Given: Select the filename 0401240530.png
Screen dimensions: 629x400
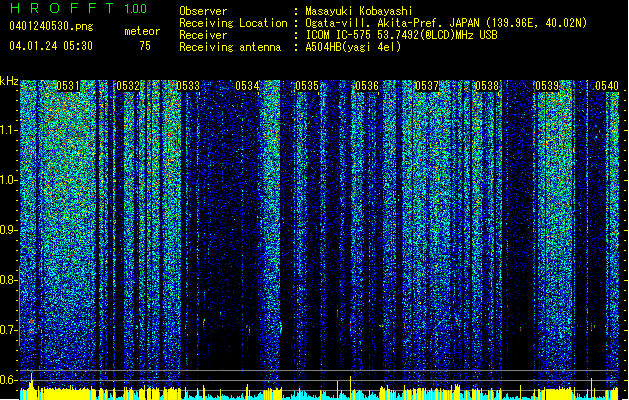Looking at the screenshot, I should (51, 26).
